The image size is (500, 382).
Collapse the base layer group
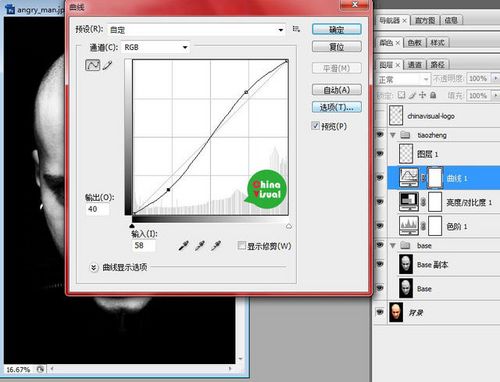point(393,246)
